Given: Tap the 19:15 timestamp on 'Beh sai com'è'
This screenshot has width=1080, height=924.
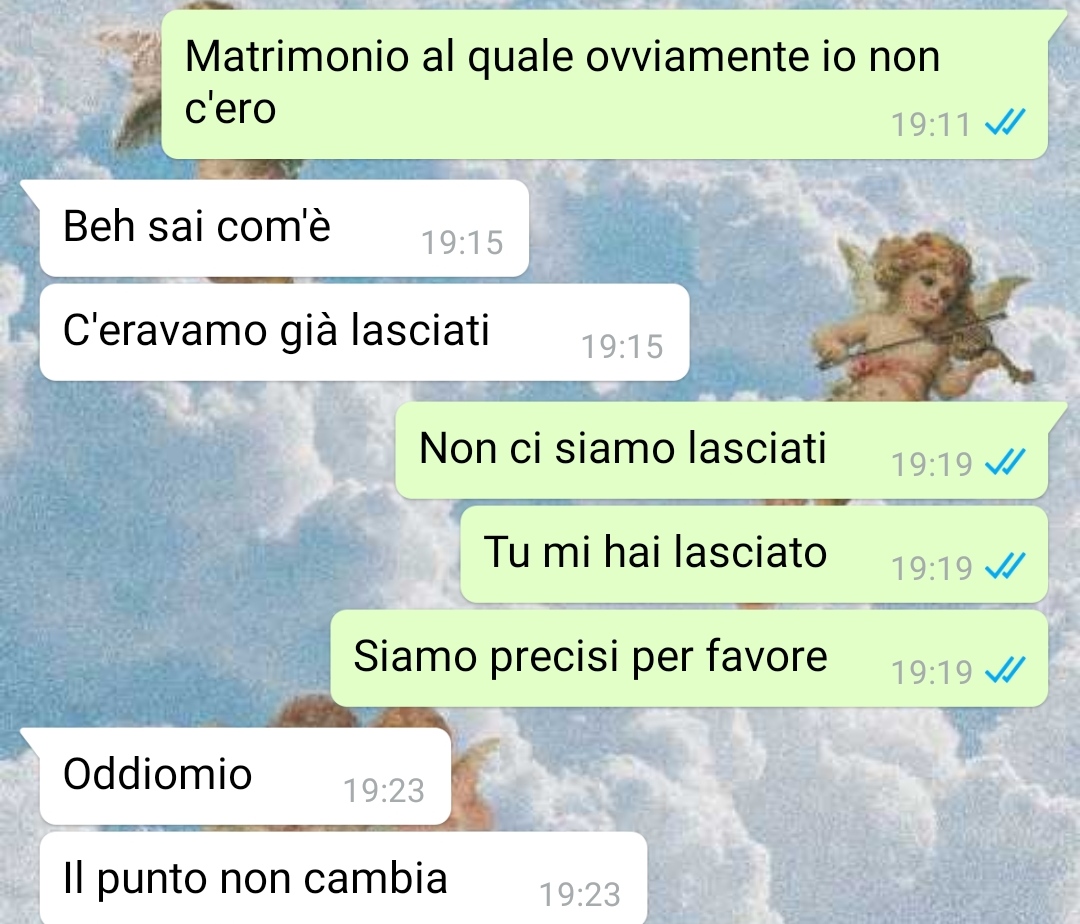Looking at the screenshot, I should (462, 243).
